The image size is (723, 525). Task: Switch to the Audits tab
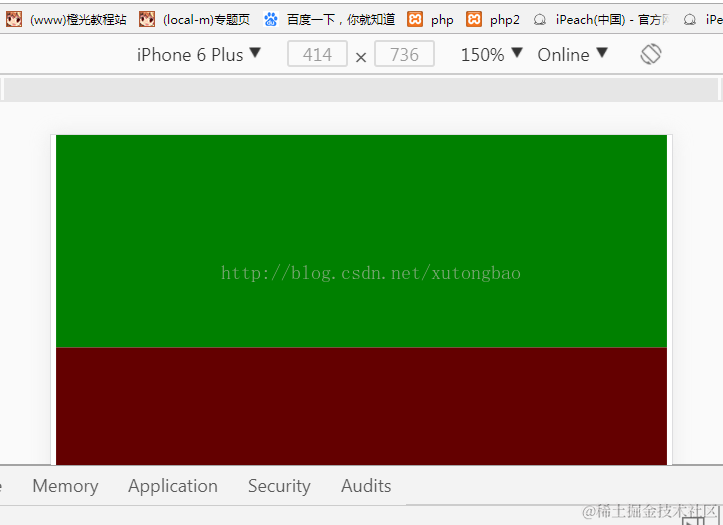(x=366, y=486)
